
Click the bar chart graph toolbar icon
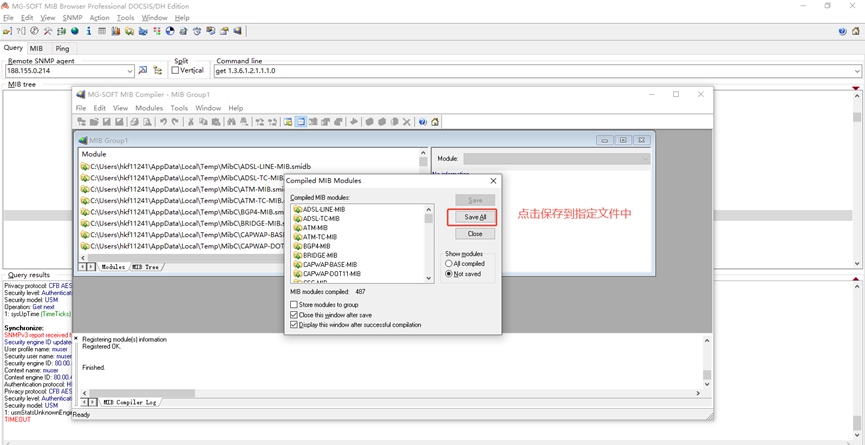115,31
